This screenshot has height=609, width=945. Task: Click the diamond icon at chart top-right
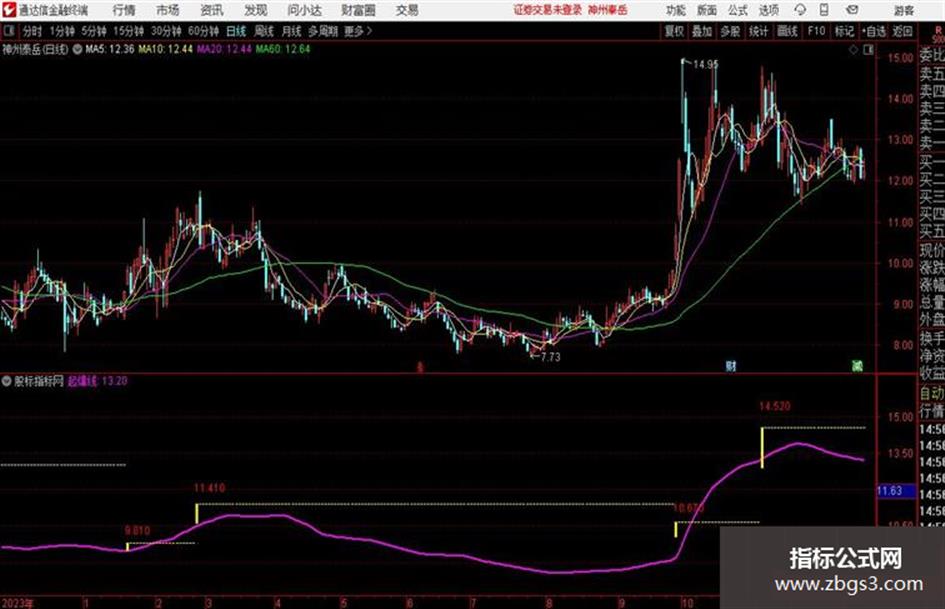point(853,50)
